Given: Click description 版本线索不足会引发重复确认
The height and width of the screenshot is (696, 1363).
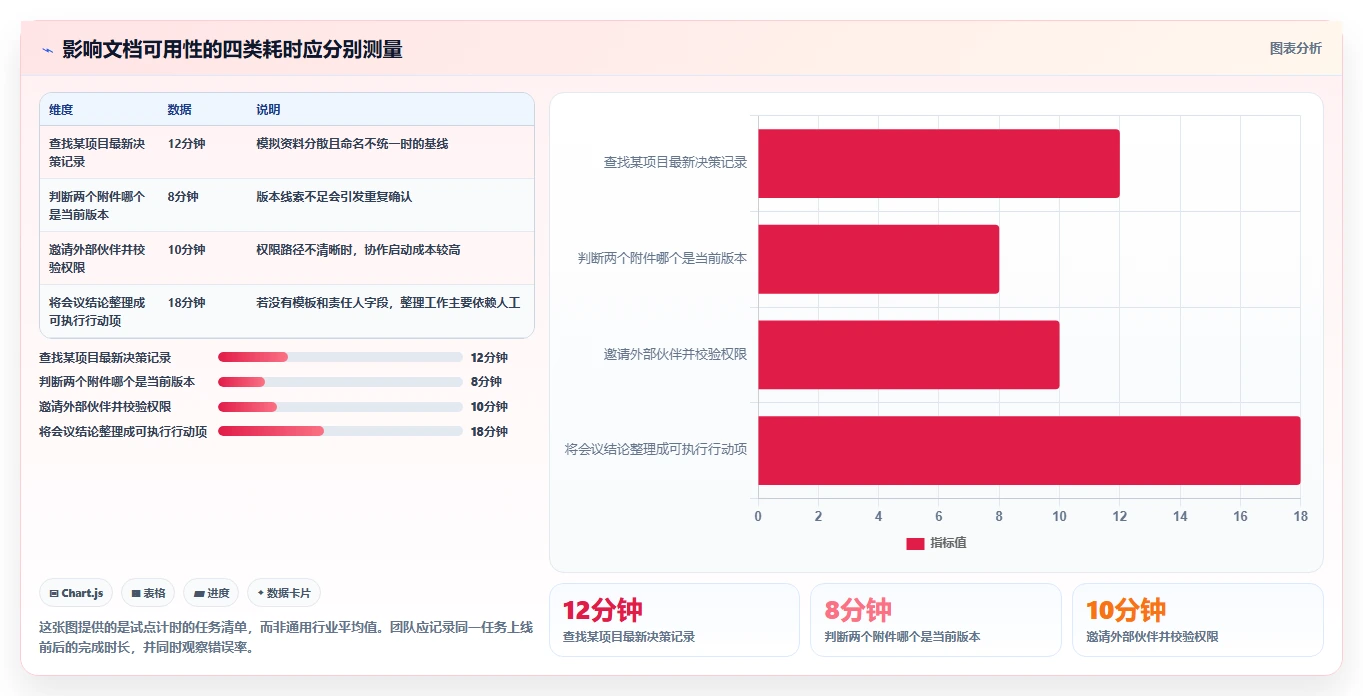Looking at the screenshot, I should (334, 197).
